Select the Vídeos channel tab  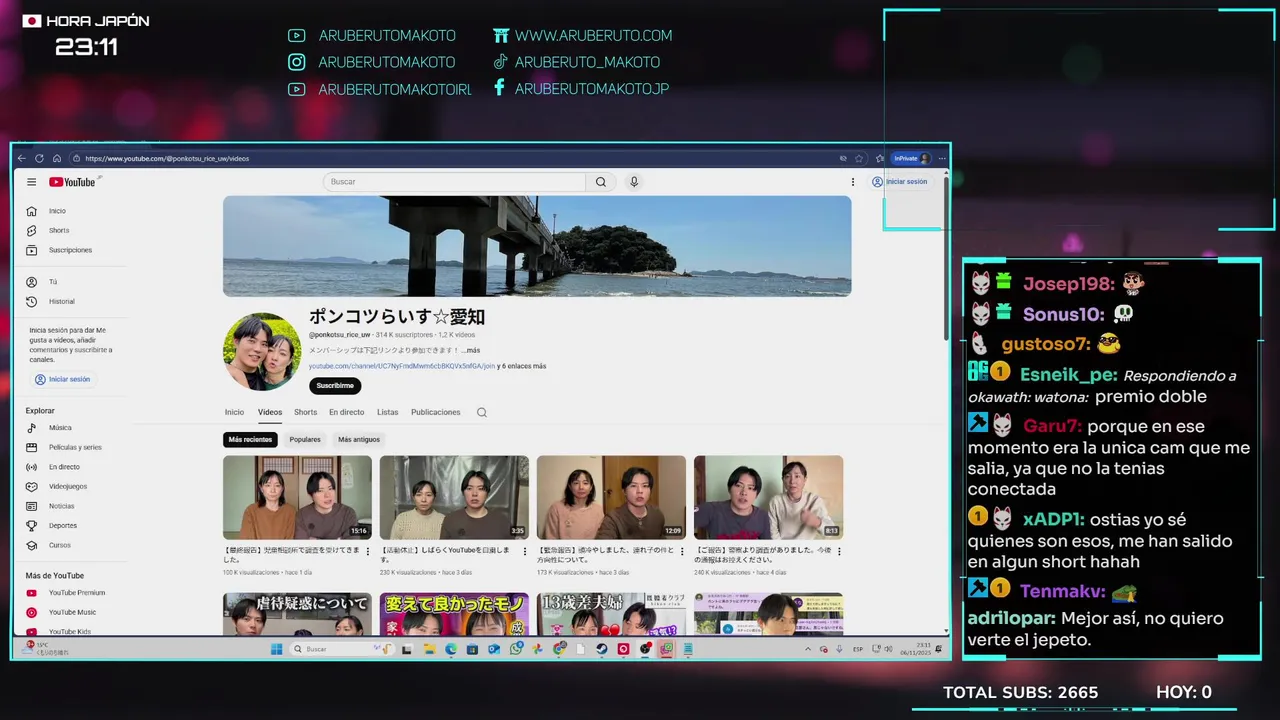pyautogui.click(x=270, y=412)
